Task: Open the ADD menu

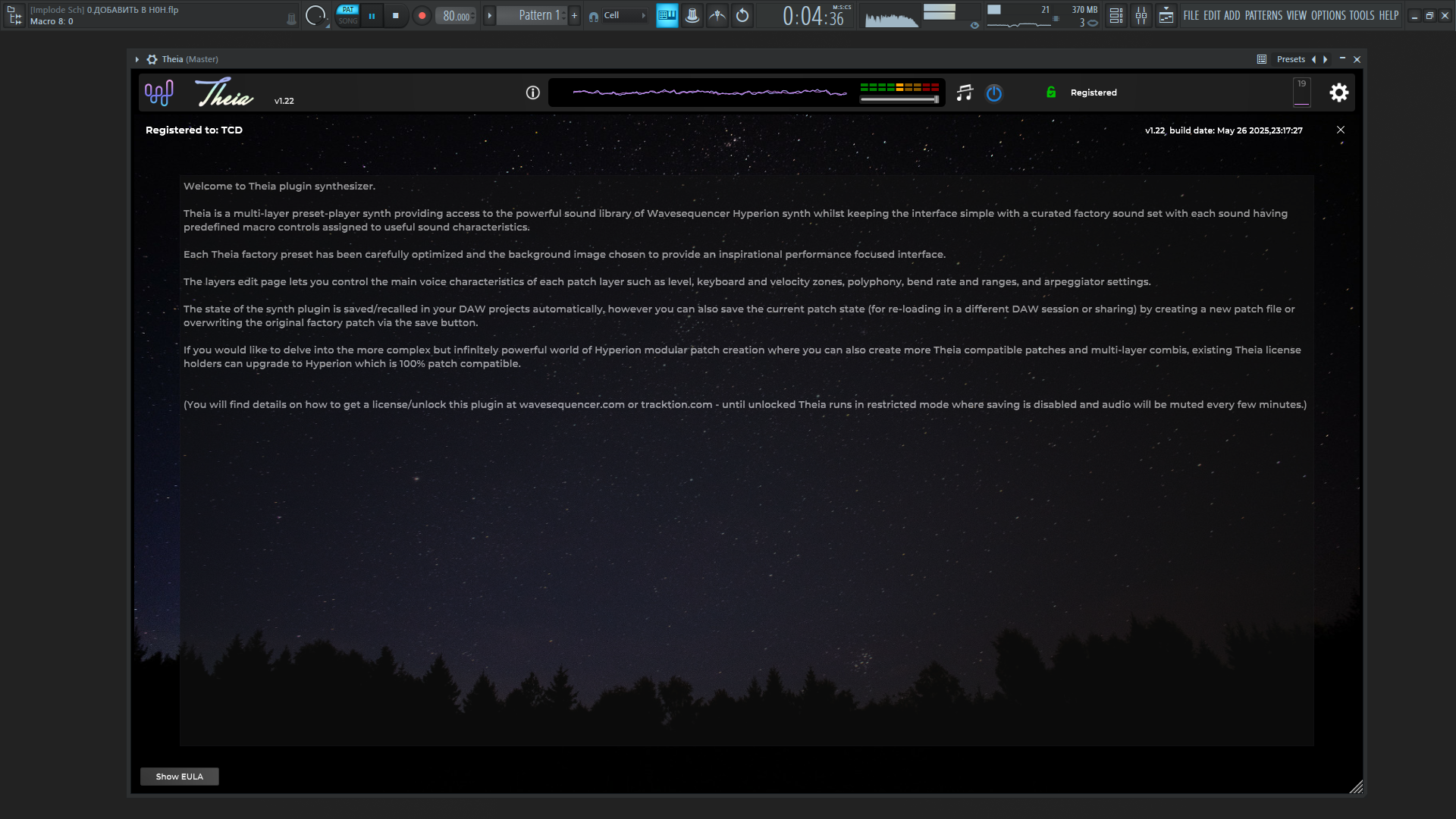Action: [1232, 15]
